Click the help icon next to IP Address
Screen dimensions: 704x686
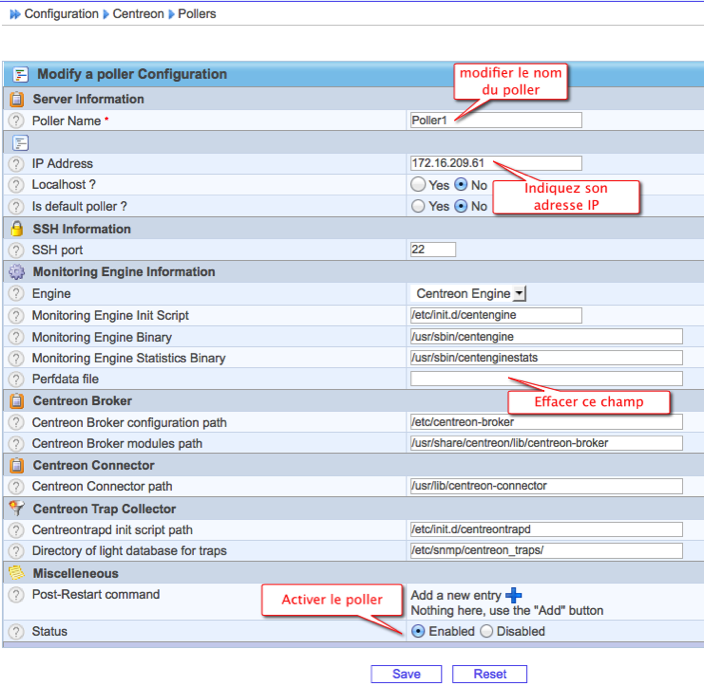click(x=16, y=164)
